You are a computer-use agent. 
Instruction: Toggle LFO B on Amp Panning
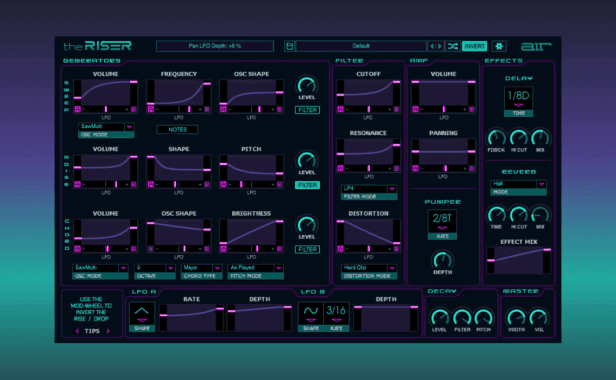(471, 168)
